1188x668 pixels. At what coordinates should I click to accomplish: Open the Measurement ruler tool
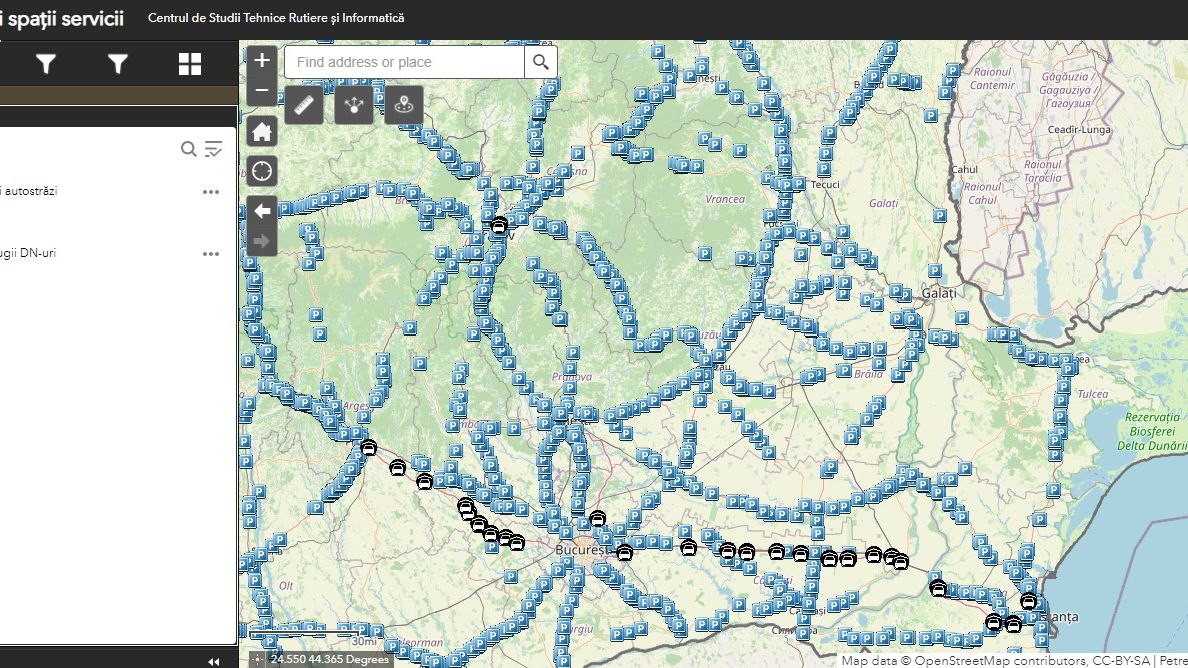(304, 105)
